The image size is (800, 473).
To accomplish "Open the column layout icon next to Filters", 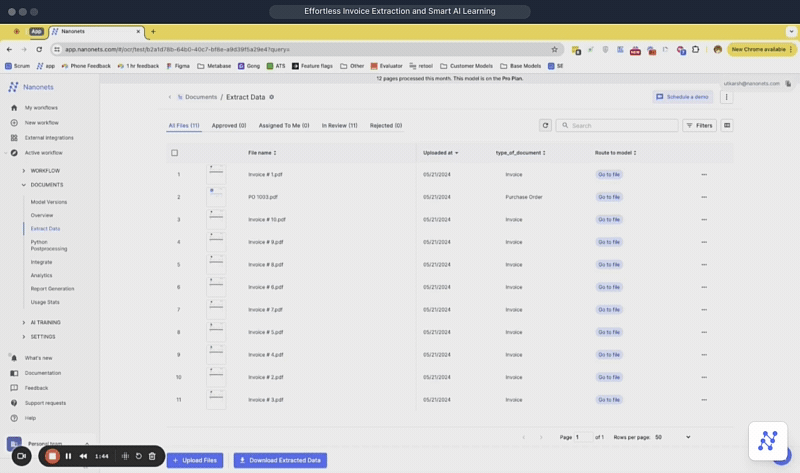I will point(727,126).
